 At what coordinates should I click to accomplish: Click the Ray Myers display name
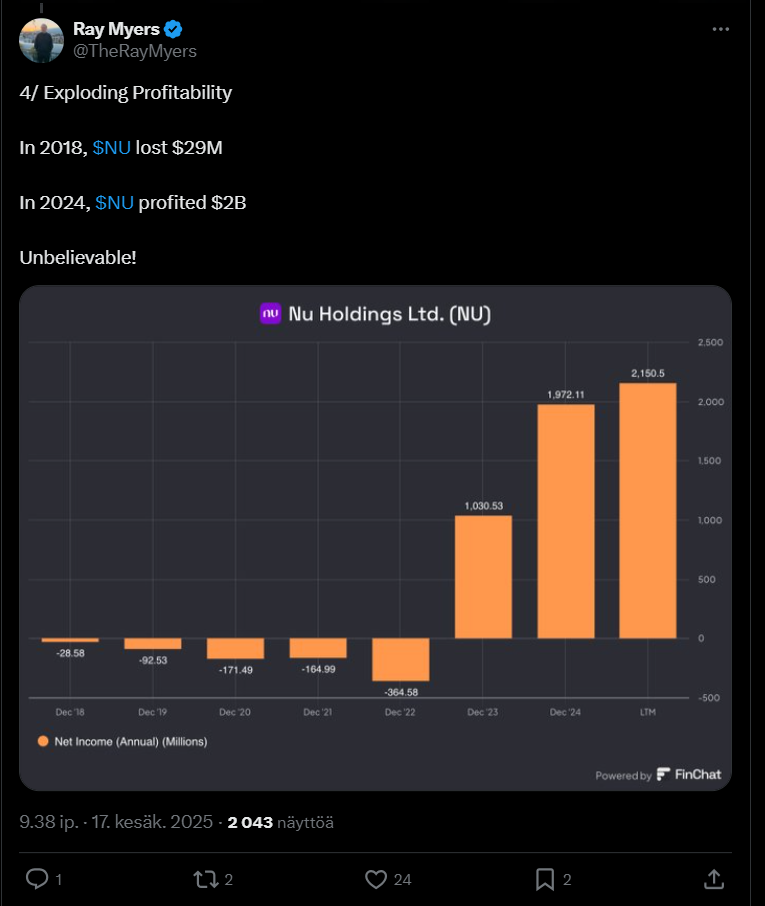[x=116, y=29]
